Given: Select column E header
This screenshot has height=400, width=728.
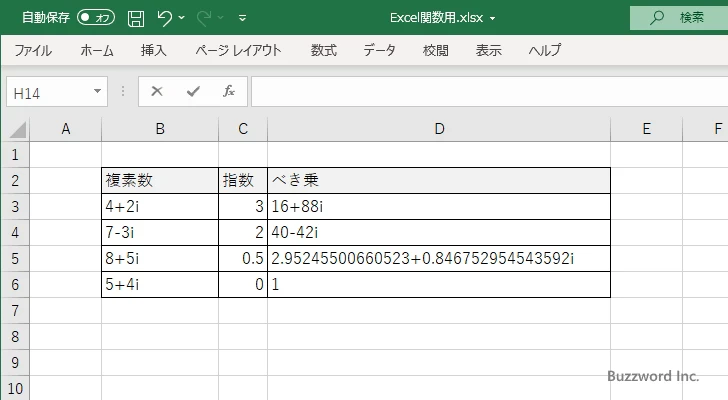Looking at the screenshot, I should 646,129.
